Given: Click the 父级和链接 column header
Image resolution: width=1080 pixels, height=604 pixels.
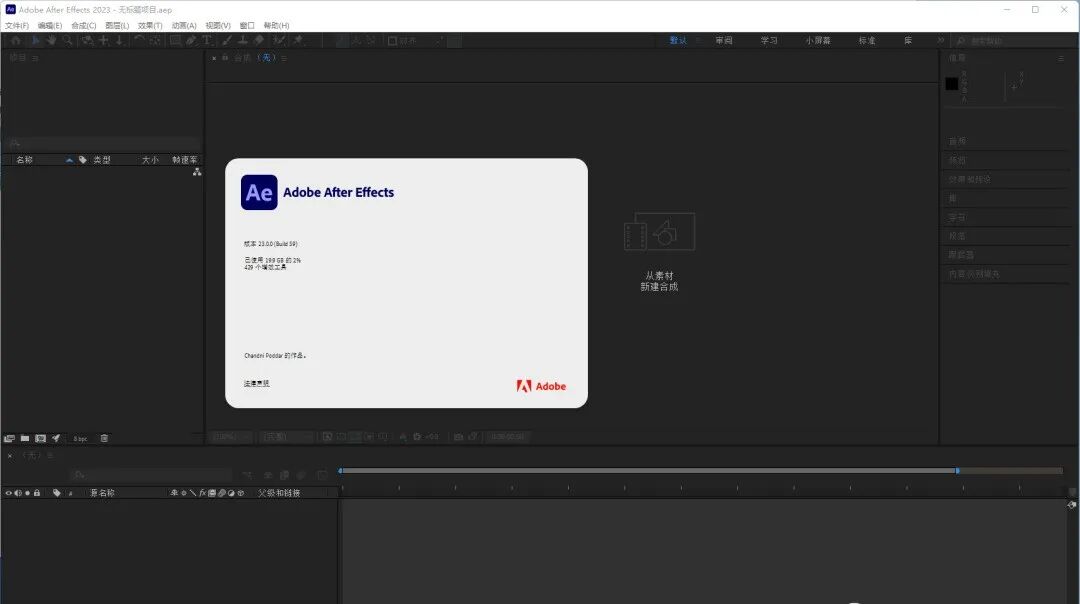Looking at the screenshot, I should [x=279, y=493].
